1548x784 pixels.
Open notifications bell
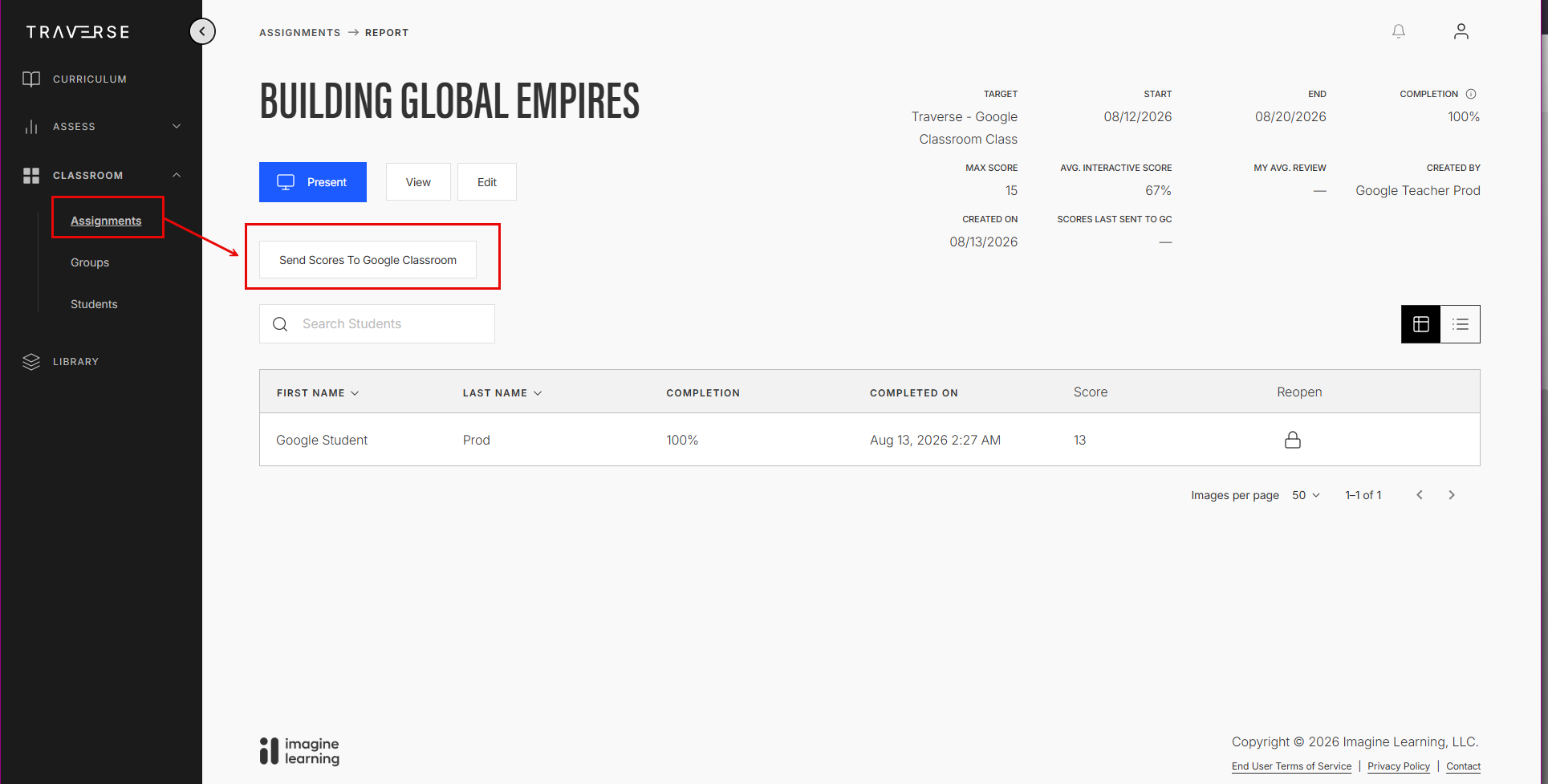(x=1399, y=31)
